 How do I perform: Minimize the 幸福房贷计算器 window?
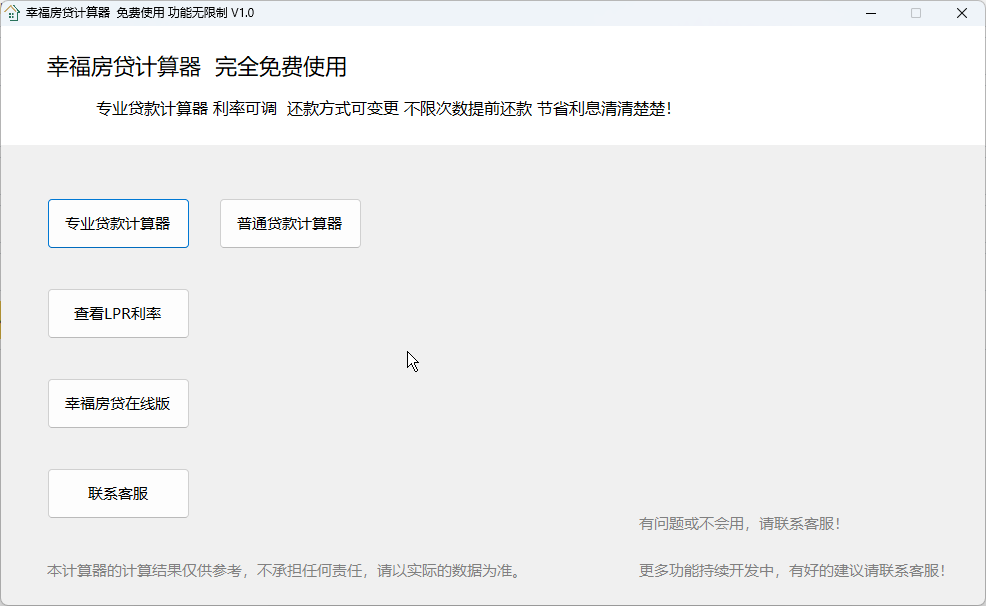(871, 13)
